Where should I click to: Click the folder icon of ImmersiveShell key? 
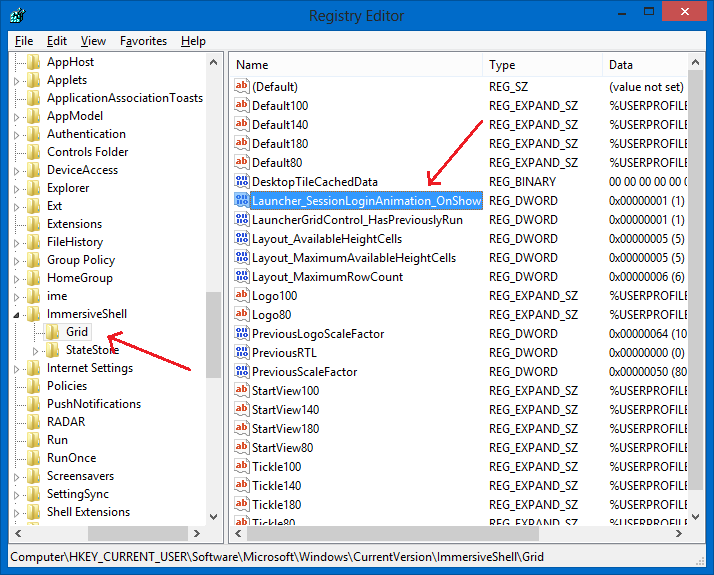point(34,314)
